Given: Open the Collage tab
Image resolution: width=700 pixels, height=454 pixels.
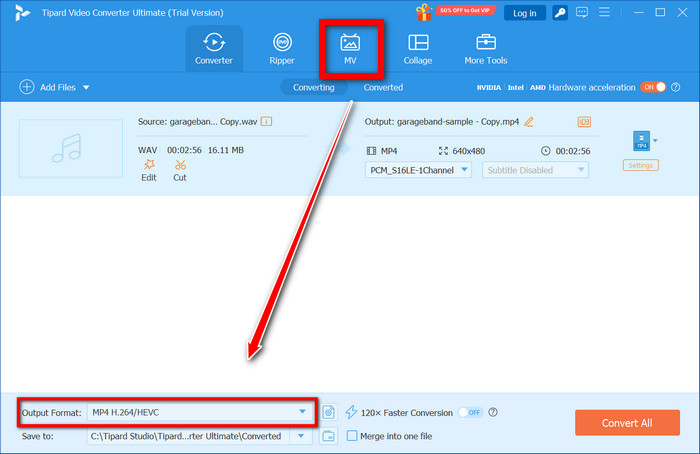Looking at the screenshot, I should coord(418,49).
